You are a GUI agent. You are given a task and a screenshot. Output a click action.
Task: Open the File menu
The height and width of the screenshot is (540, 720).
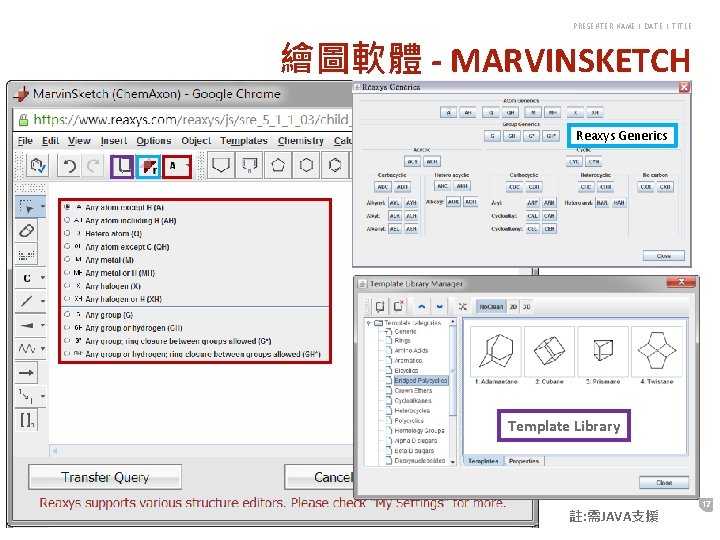[x=25, y=141]
